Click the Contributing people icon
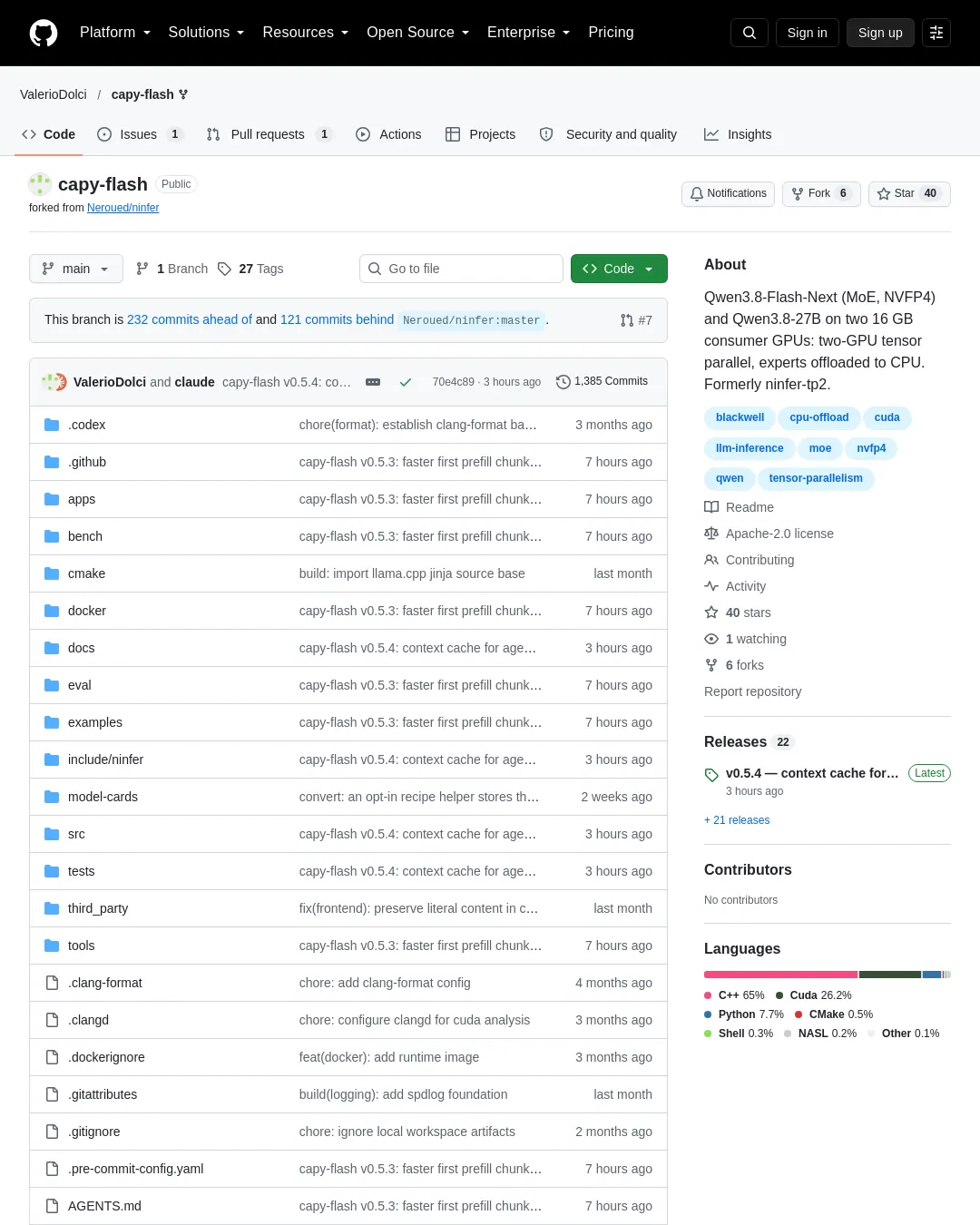980x1225 pixels. click(711, 560)
